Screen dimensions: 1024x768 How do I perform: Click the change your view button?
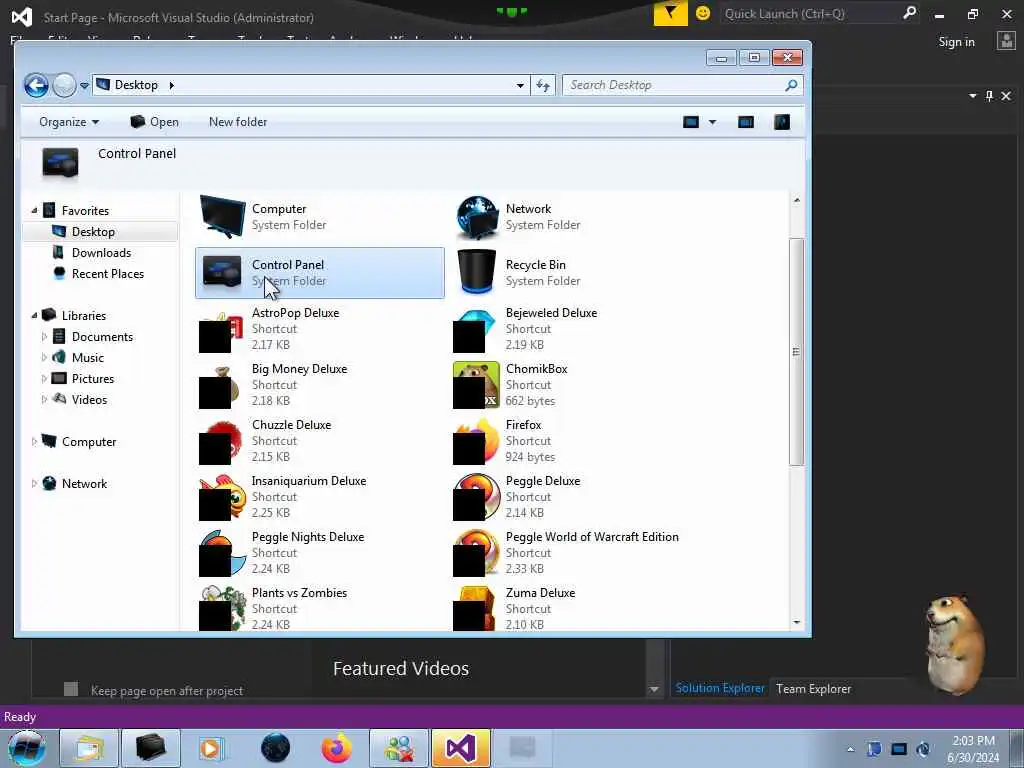tap(691, 122)
